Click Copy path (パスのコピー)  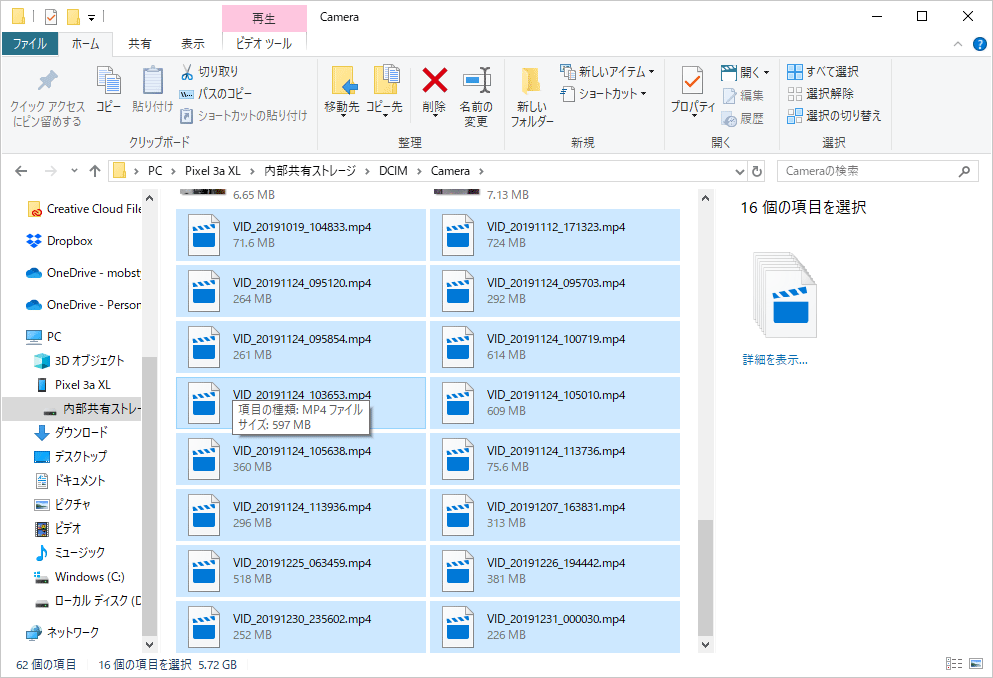[x=217, y=94]
